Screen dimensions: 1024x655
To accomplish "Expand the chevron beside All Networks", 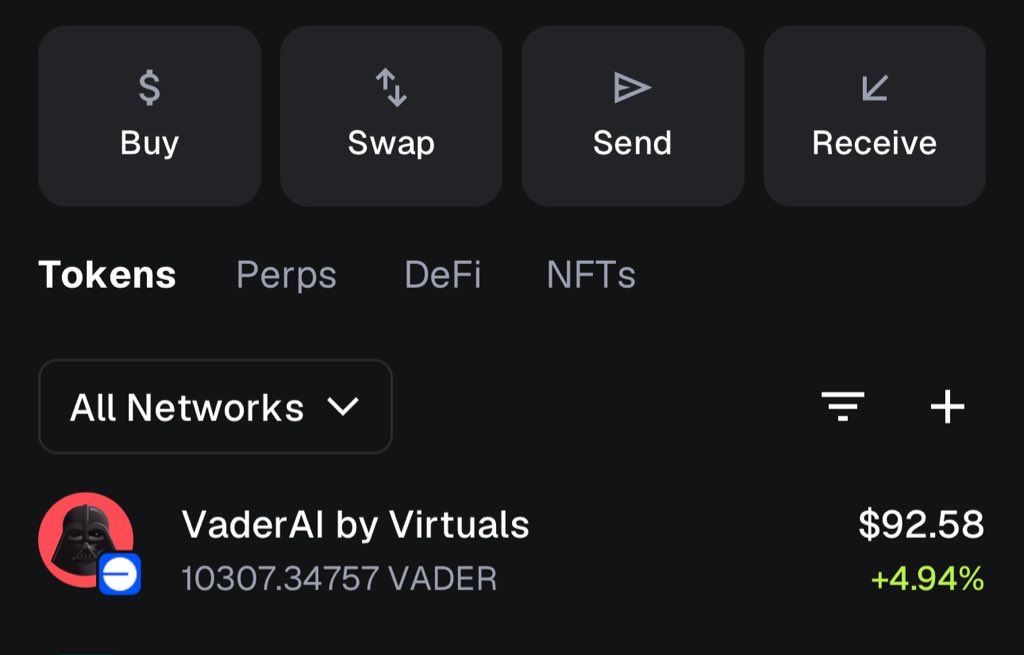I will pos(343,407).
